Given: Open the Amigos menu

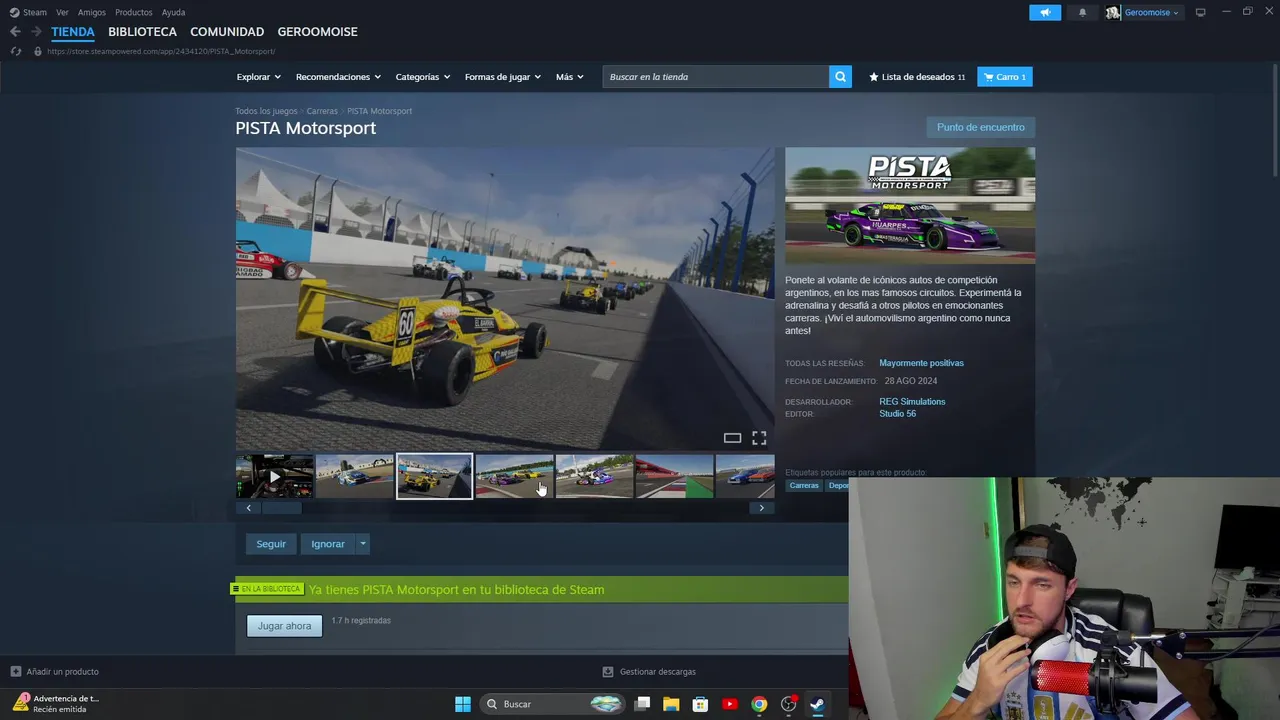Looking at the screenshot, I should 92,12.
